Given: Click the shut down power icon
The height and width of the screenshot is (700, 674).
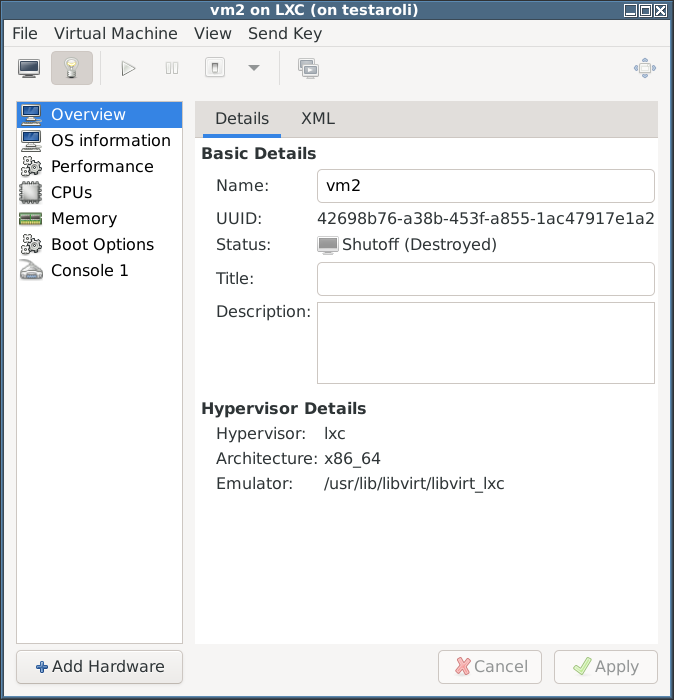Looking at the screenshot, I should (x=215, y=68).
